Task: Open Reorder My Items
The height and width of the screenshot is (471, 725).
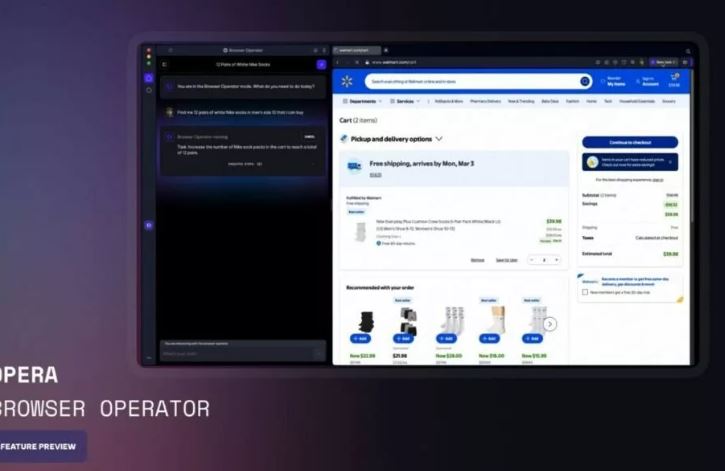Action: tap(613, 81)
